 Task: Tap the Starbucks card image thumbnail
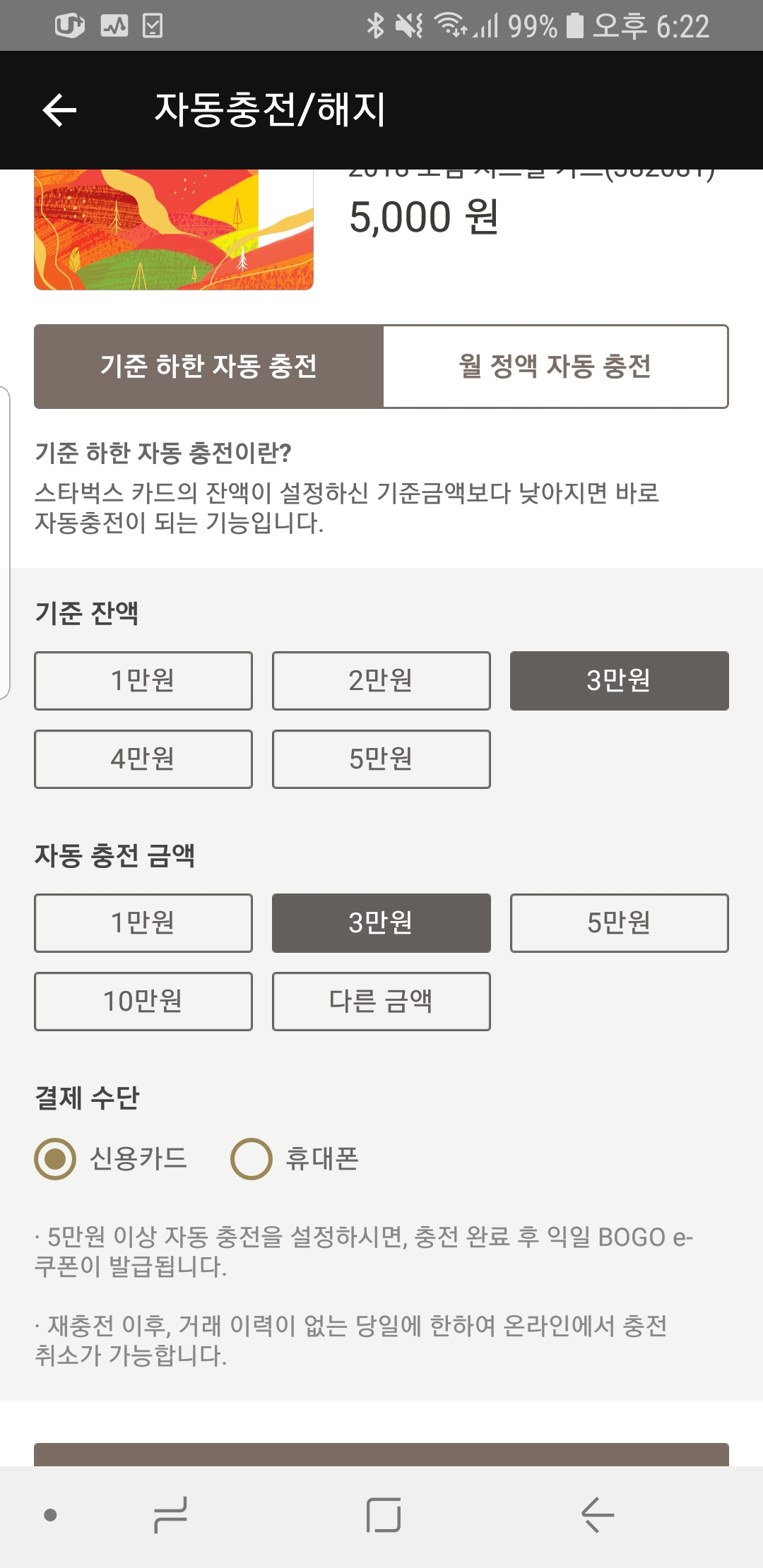174,230
